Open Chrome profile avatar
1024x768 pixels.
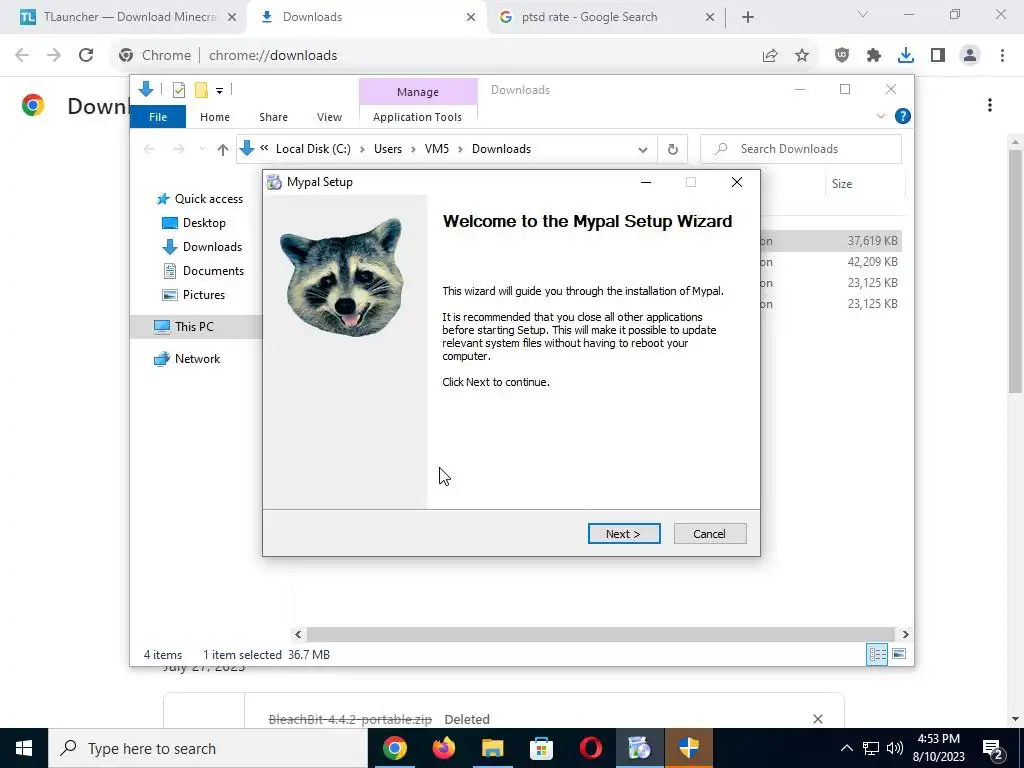(970, 56)
